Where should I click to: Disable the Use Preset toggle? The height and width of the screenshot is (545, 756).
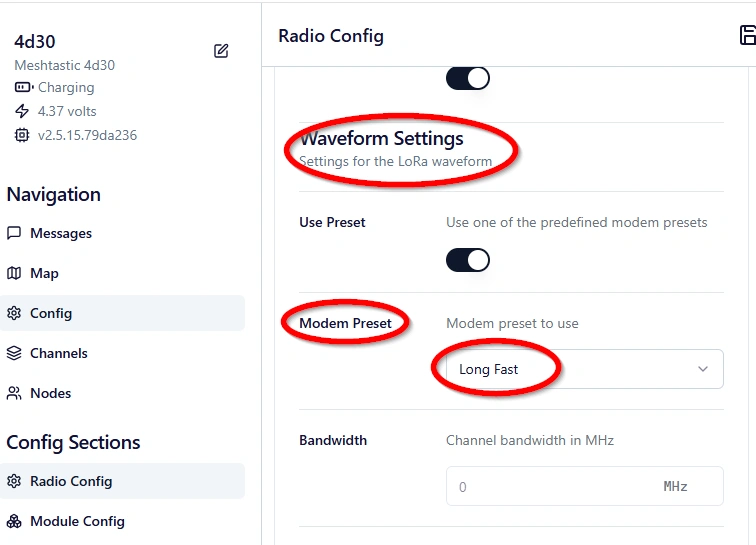pyautogui.click(x=468, y=260)
